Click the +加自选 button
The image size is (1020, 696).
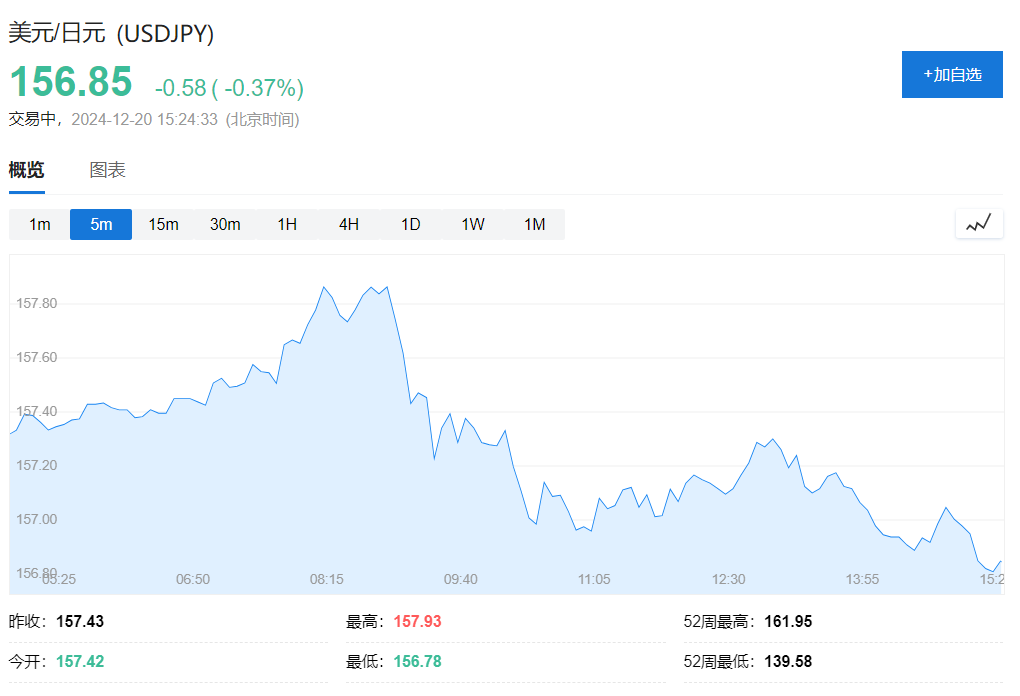(951, 75)
